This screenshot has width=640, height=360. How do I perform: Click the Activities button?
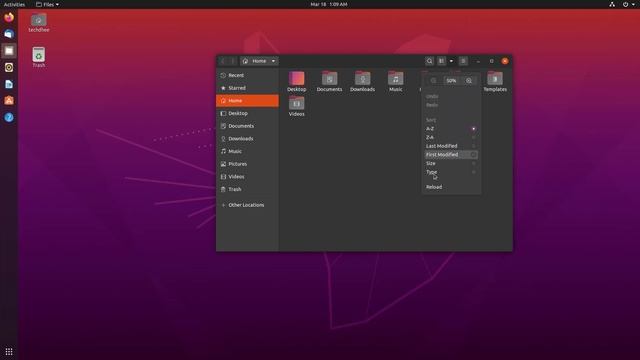14,4
